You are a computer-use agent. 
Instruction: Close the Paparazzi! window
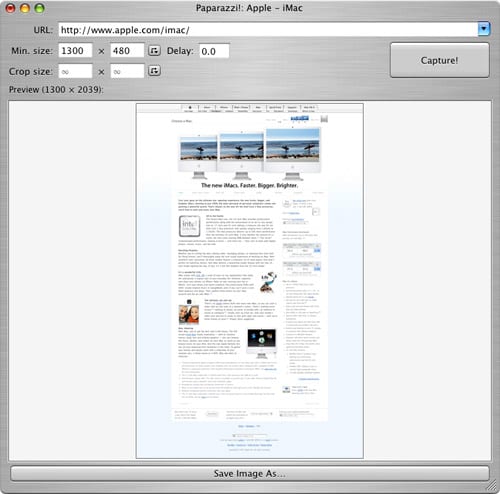click(x=11, y=8)
